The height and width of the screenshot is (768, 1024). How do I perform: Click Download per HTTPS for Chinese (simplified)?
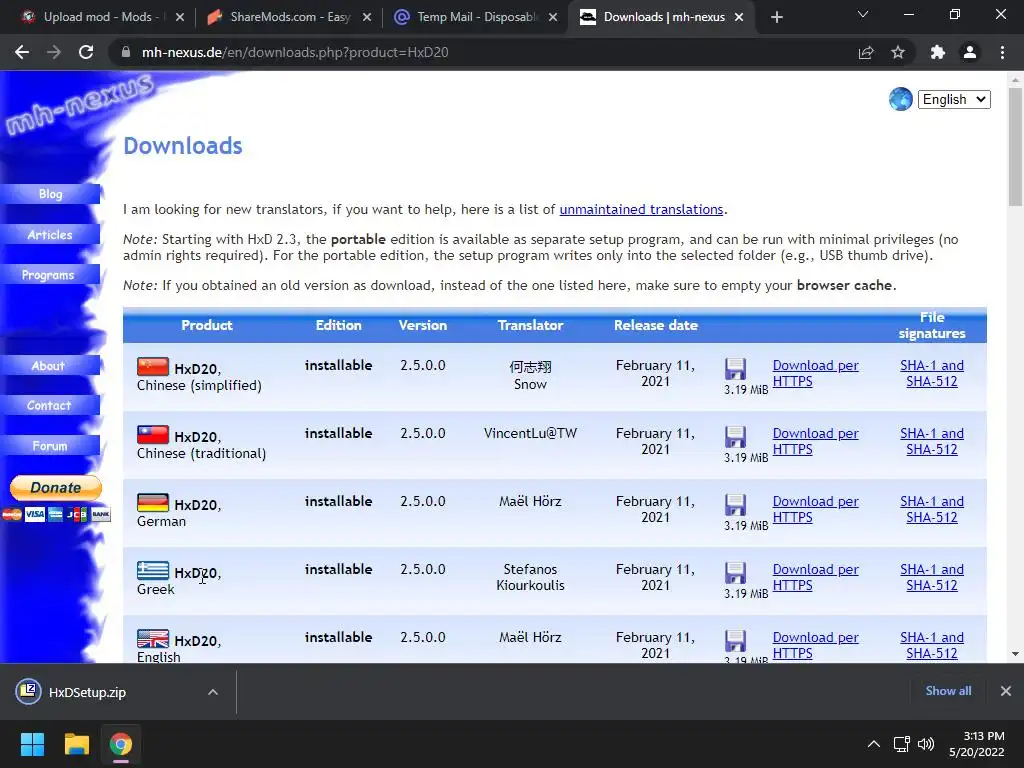coord(815,374)
